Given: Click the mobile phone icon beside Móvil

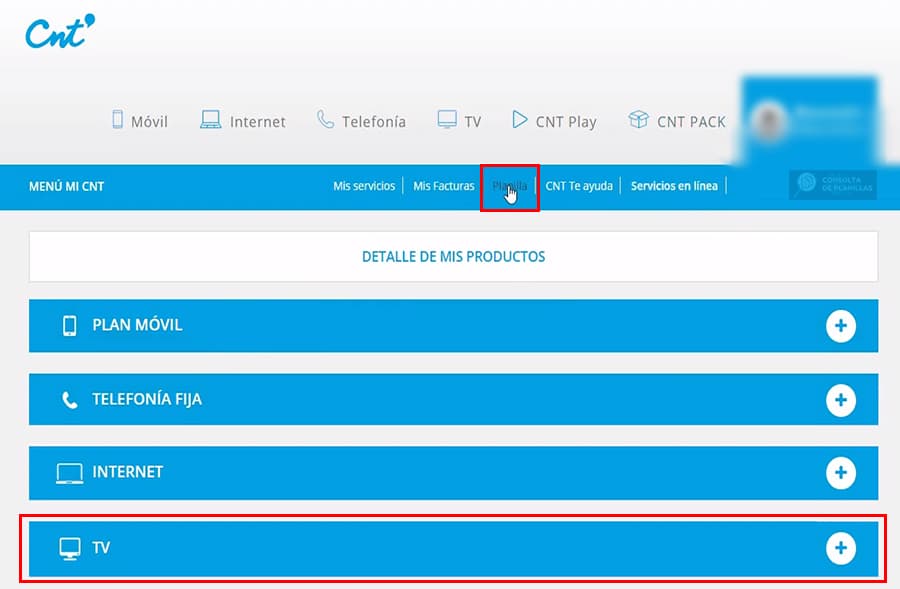Looking at the screenshot, I should (117, 120).
